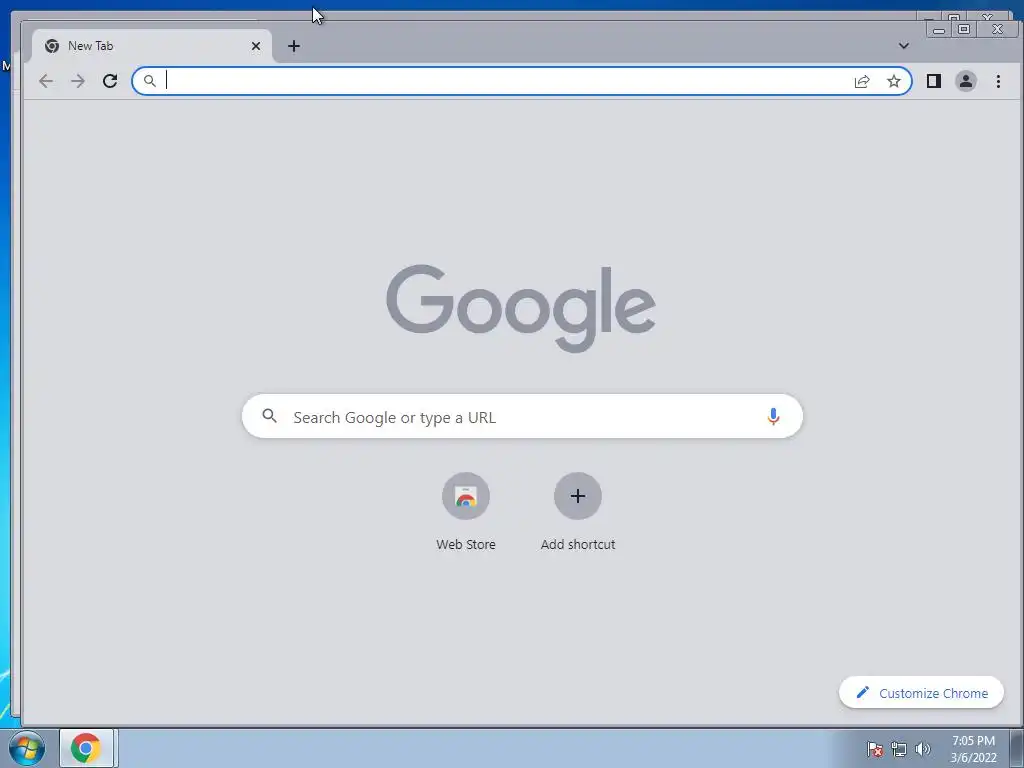Image resolution: width=1024 pixels, height=768 pixels.
Task: Open the Chrome three-dot menu
Action: [x=998, y=81]
